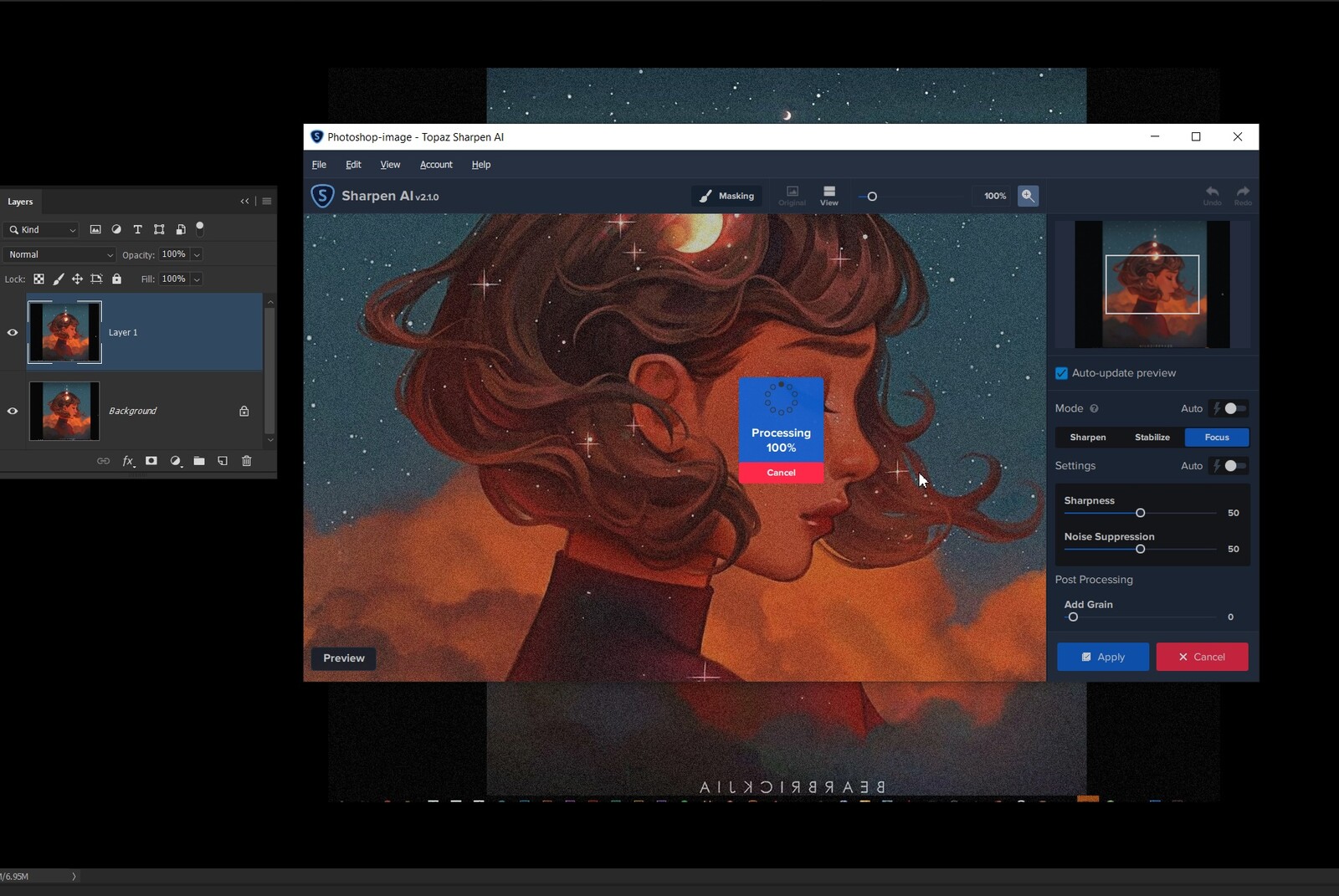Filter layers by shape layers icon
This screenshot has width=1339, height=896.
click(159, 229)
